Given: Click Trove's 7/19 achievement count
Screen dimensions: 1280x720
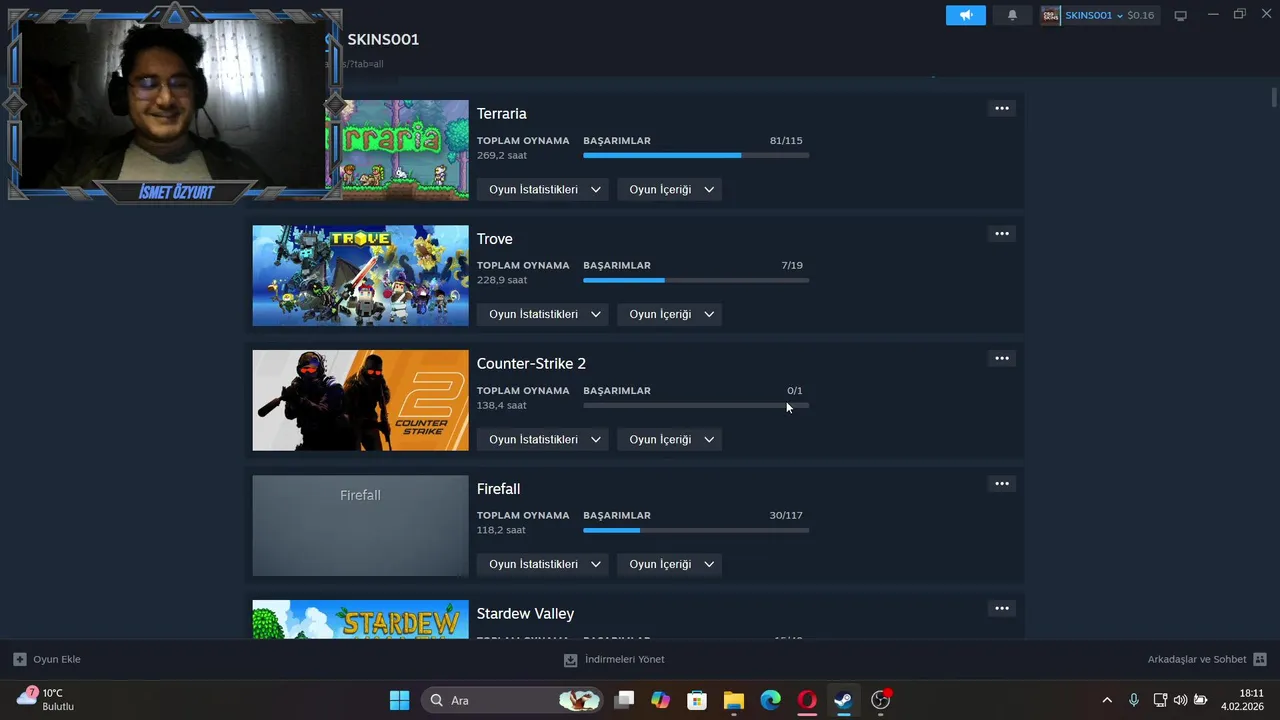Looking at the screenshot, I should pyautogui.click(x=792, y=266).
